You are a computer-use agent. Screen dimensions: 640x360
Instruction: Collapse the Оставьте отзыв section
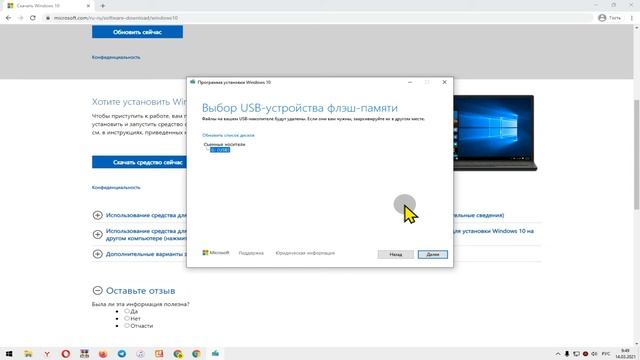[x=98, y=291]
